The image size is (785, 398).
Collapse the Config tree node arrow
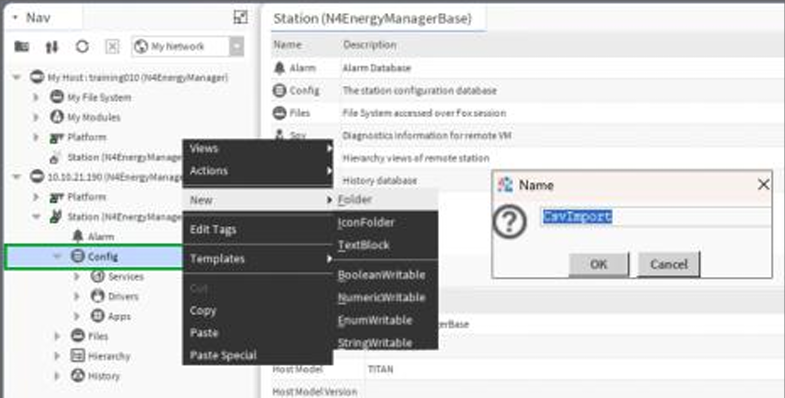(x=57, y=256)
